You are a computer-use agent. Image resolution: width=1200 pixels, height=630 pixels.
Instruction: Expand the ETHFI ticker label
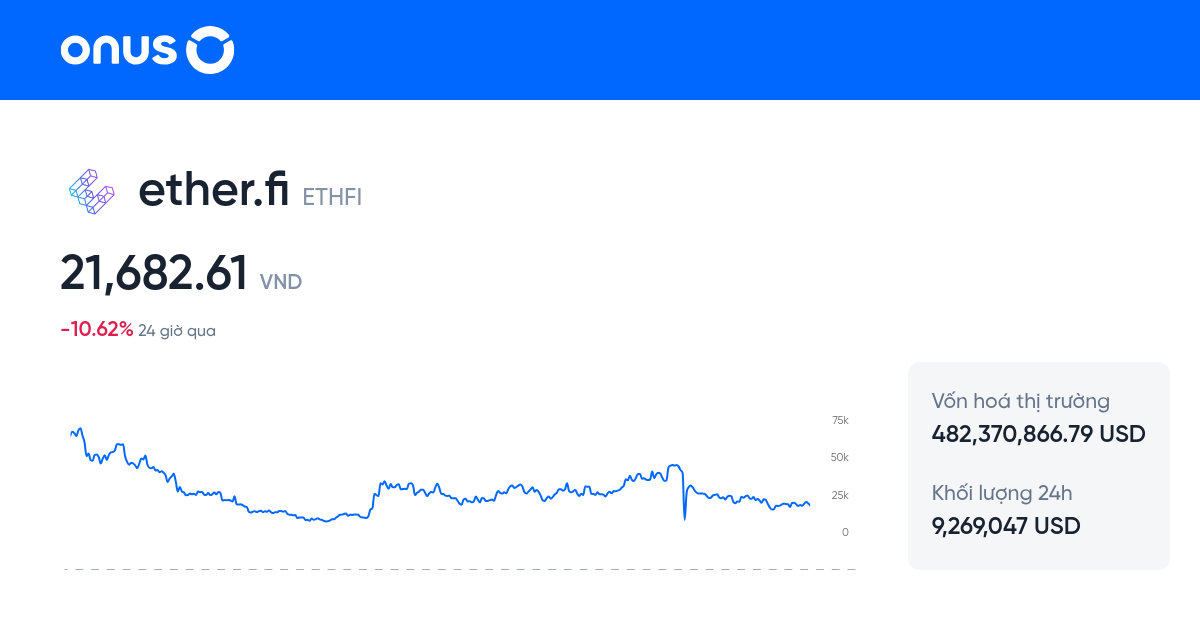(x=332, y=197)
